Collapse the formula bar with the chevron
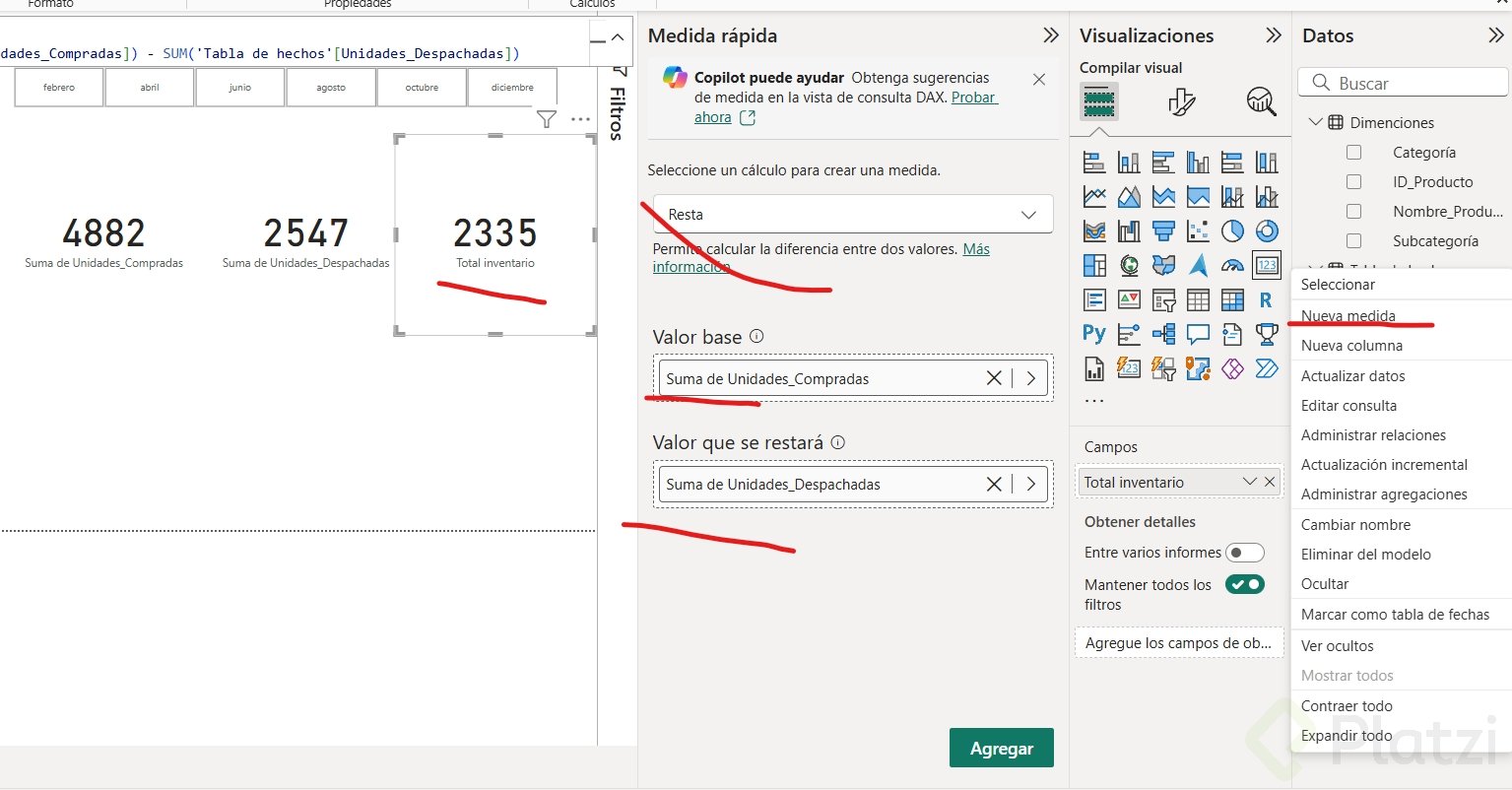This screenshot has height=790, width=1512. [618, 37]
